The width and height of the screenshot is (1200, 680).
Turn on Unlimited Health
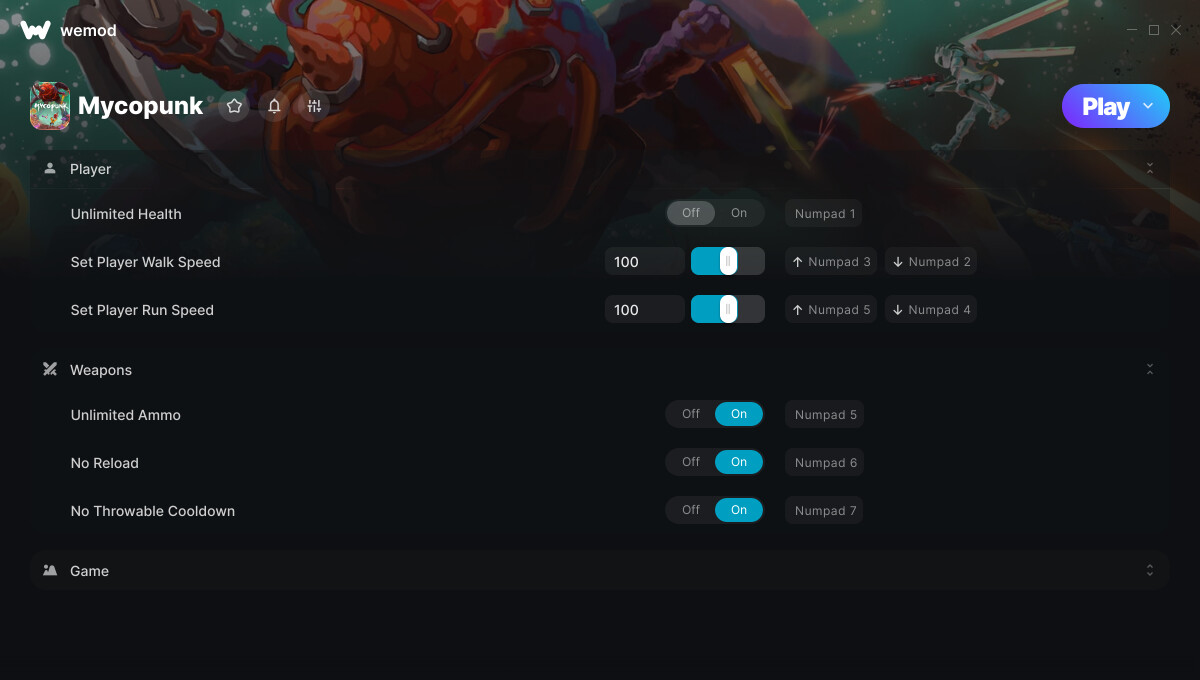(739, 213)
